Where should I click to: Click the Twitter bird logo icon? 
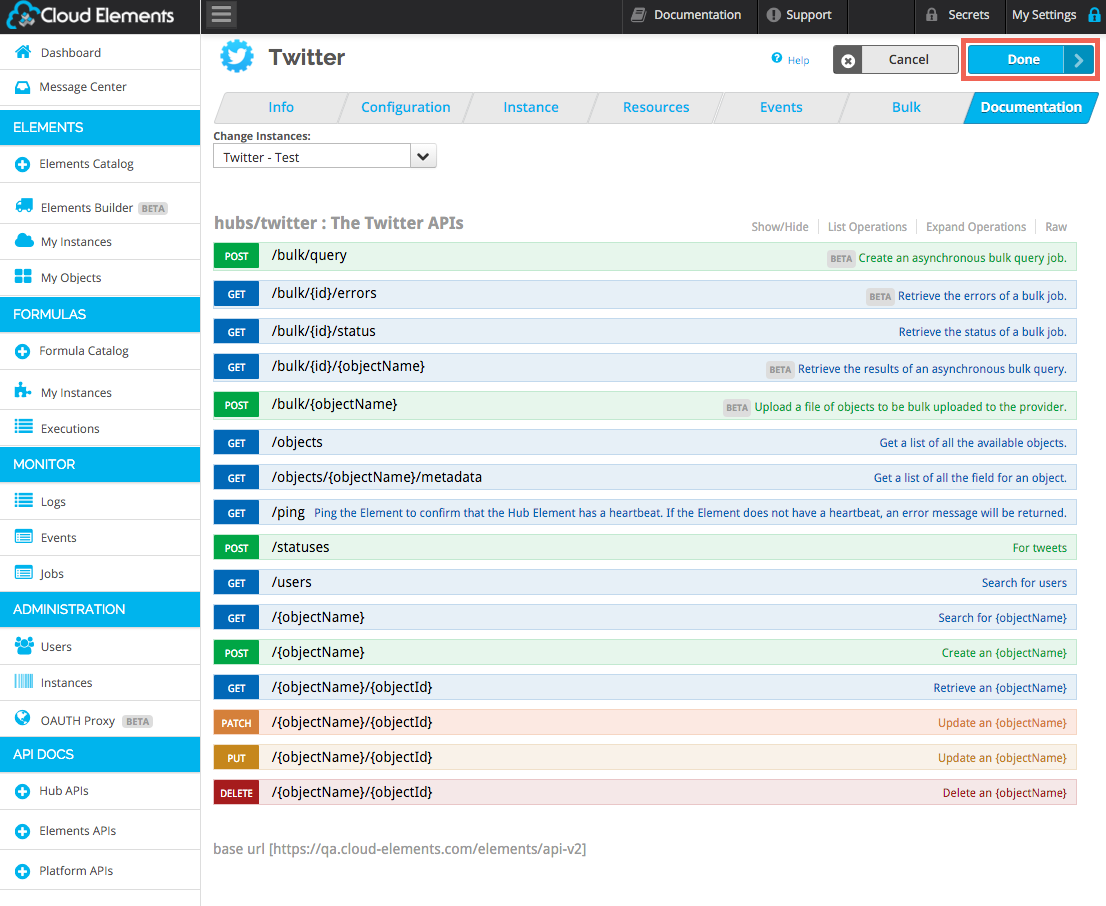[236, 56]
